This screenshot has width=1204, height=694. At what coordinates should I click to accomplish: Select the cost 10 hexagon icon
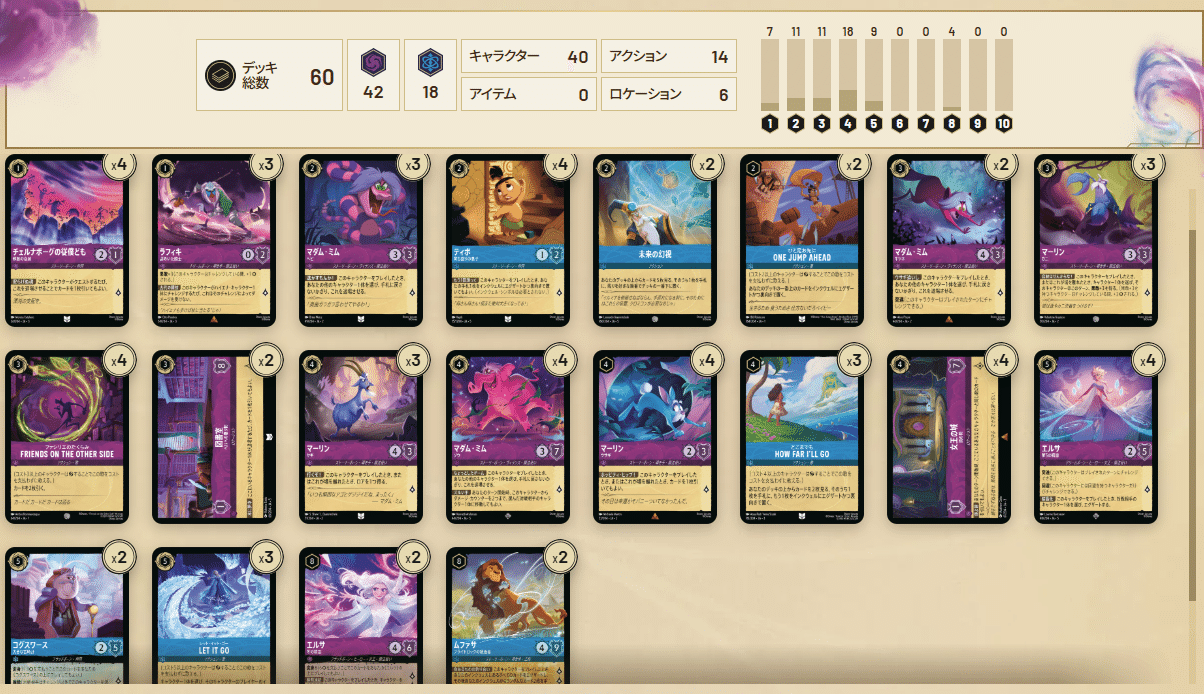coord(1004,124)
